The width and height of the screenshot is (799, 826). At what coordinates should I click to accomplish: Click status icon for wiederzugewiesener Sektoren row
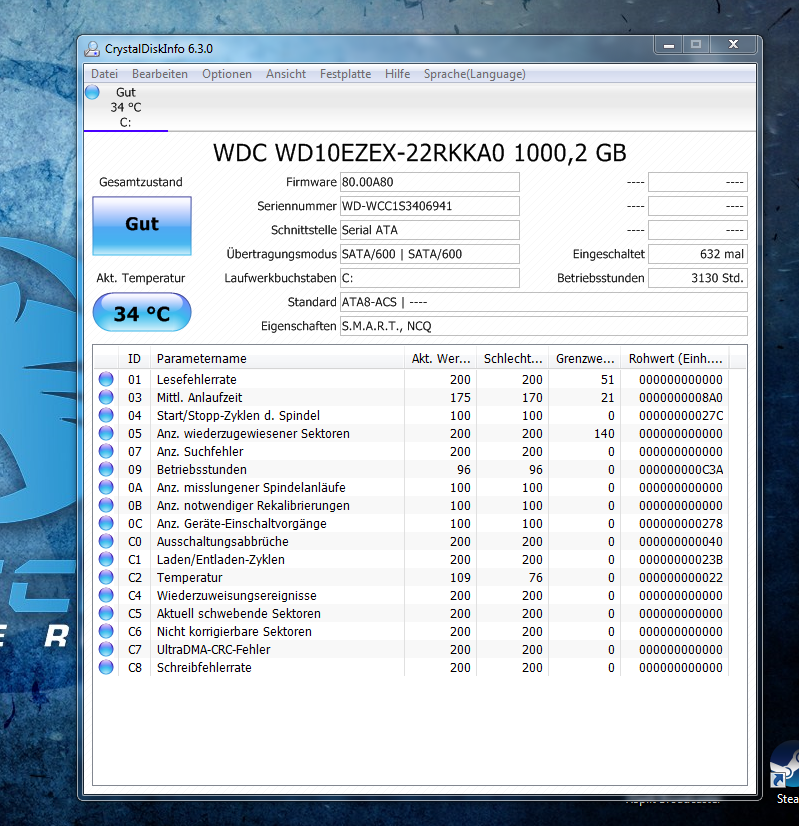tap(106, 433)
